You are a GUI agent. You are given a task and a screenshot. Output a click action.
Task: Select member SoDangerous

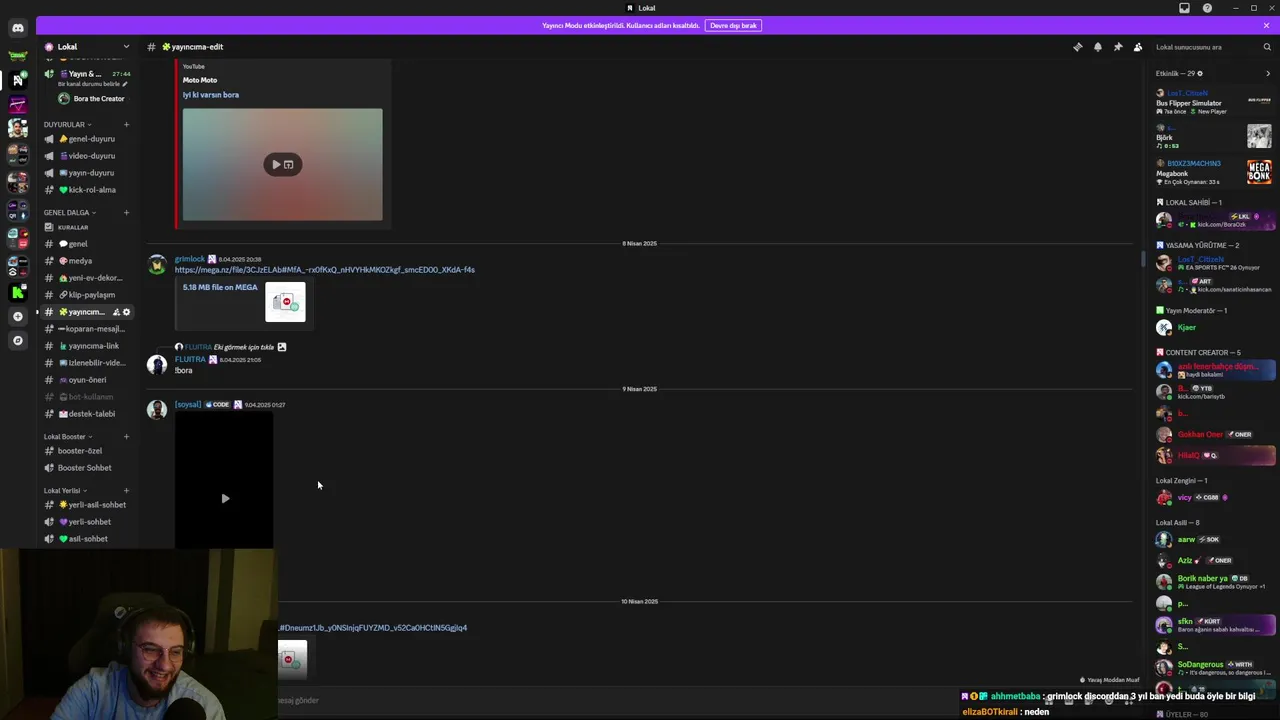(x=1214, y=667)
